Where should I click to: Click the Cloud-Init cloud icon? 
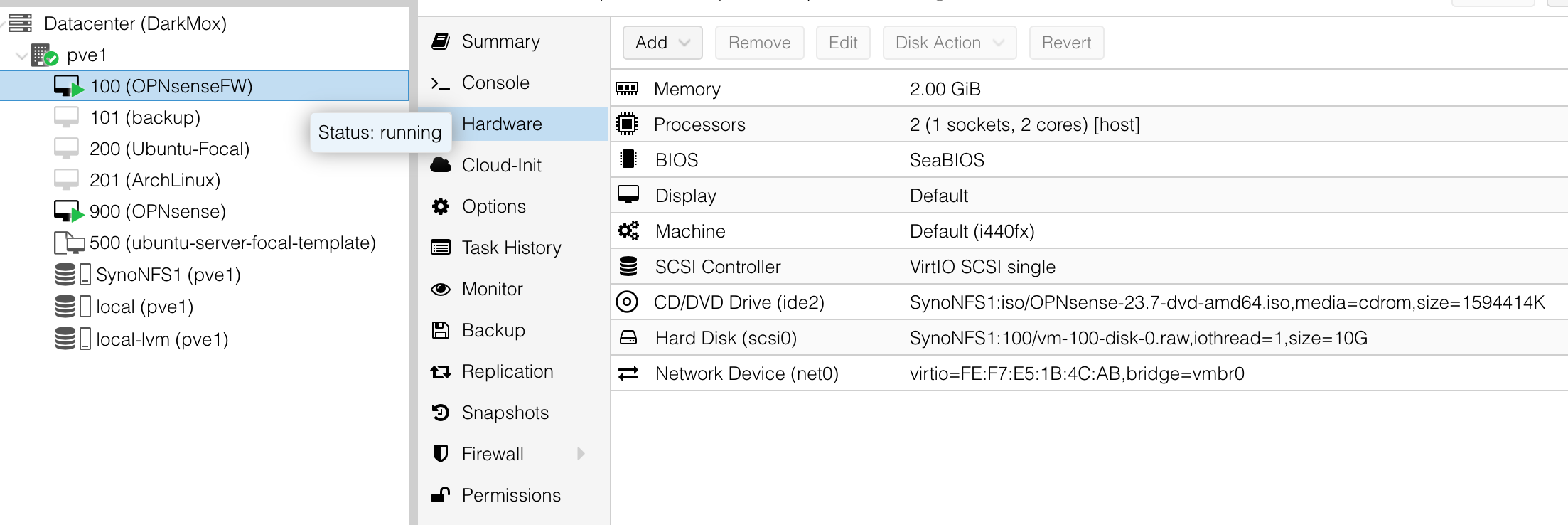[441, 165]
